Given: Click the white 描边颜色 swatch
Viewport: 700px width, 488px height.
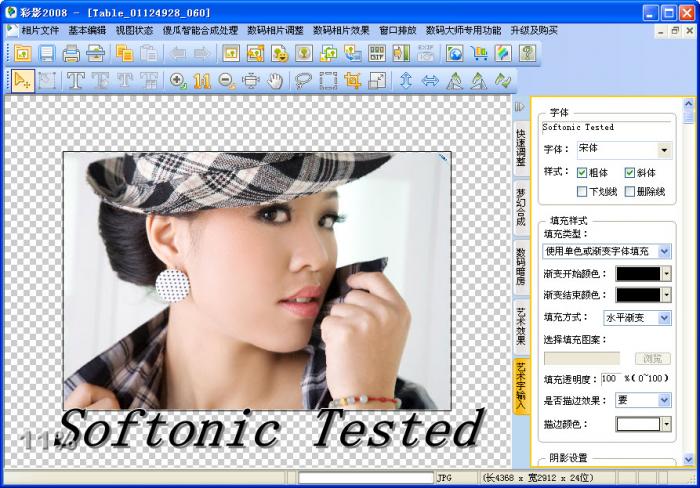Looking at the screenshot, I should pos(638,424).
